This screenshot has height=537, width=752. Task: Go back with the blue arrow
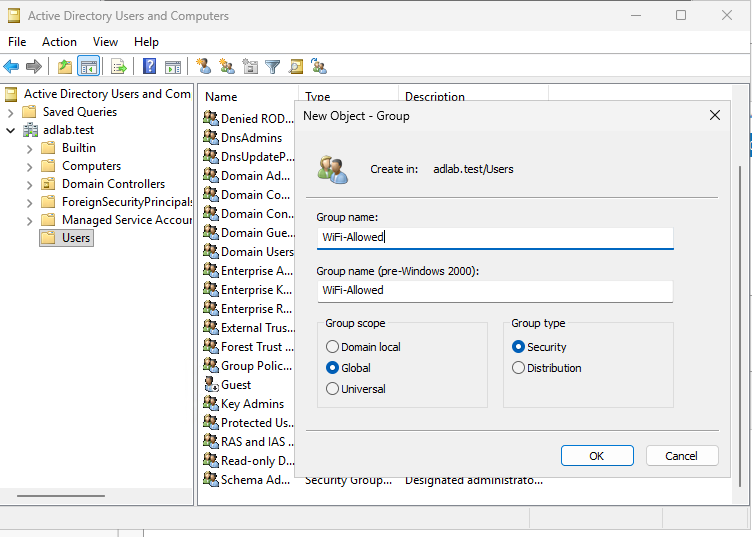11,66
